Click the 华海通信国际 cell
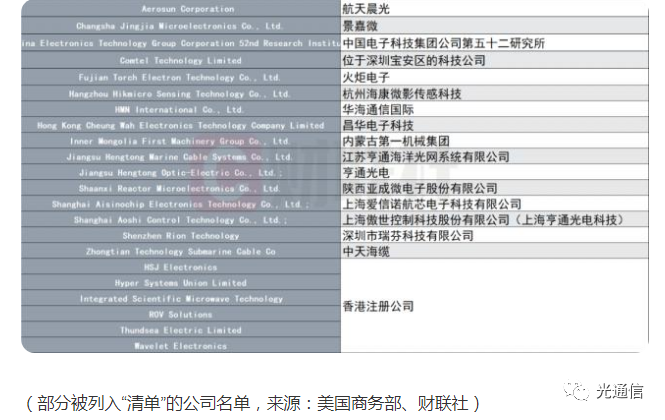 click(x=495, y=109)
